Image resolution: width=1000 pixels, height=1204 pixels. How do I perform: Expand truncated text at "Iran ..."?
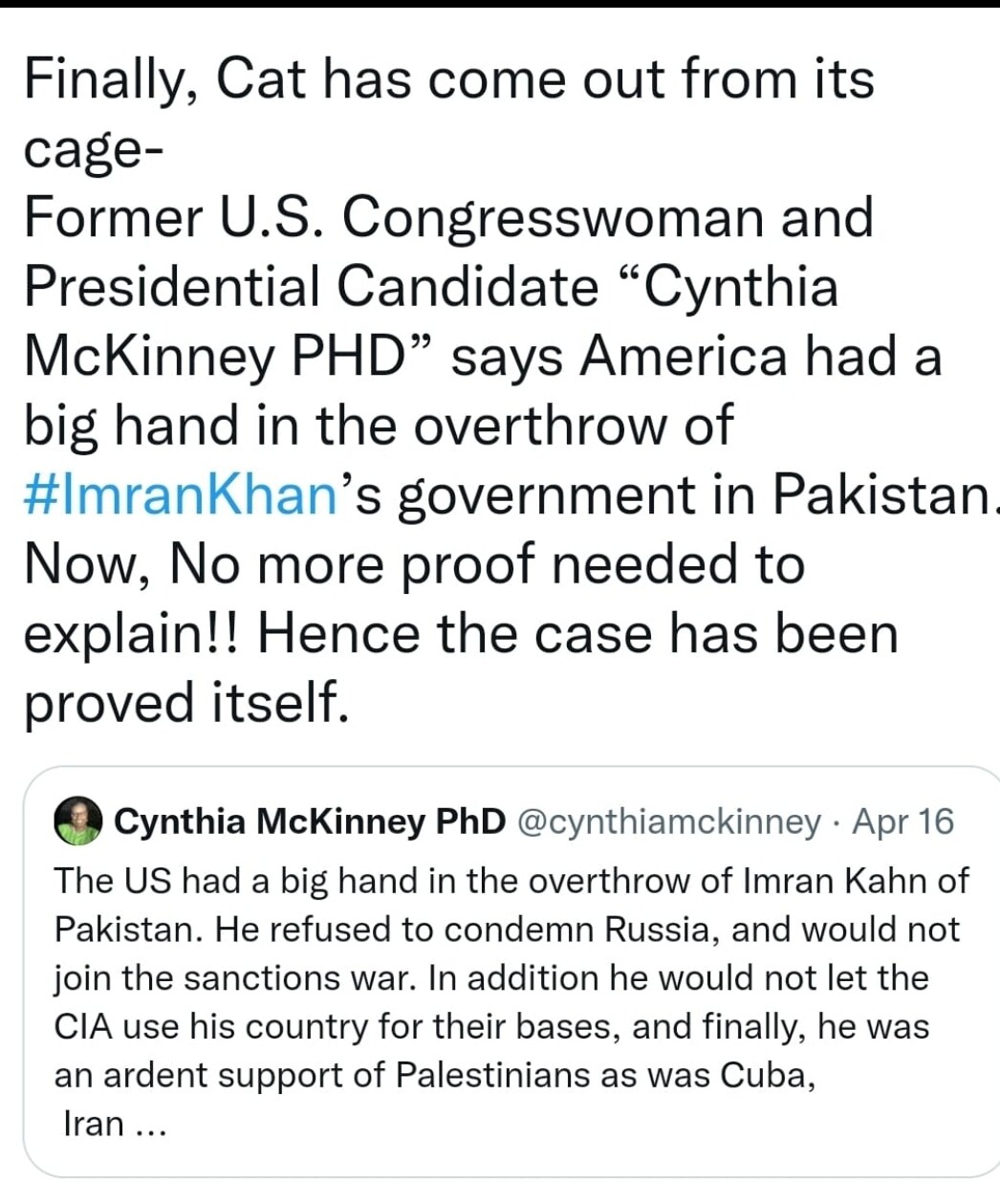pyautogui.click(x=115, y=1124)
